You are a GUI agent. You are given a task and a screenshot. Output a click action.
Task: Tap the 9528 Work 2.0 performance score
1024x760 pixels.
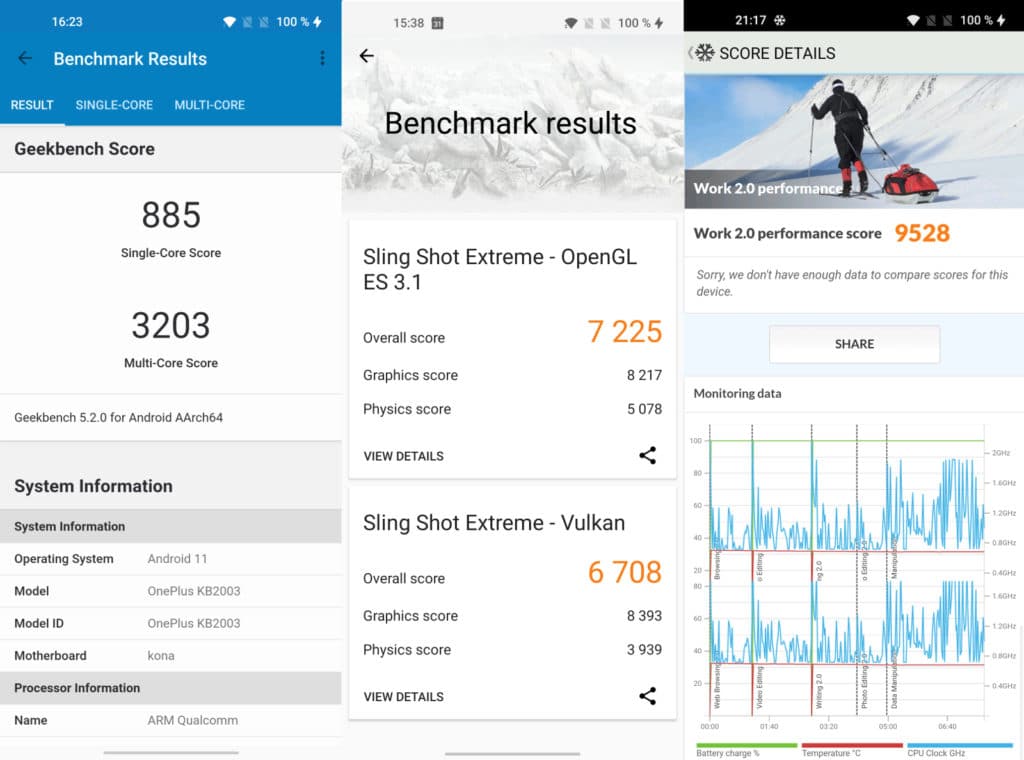point(921,234)
